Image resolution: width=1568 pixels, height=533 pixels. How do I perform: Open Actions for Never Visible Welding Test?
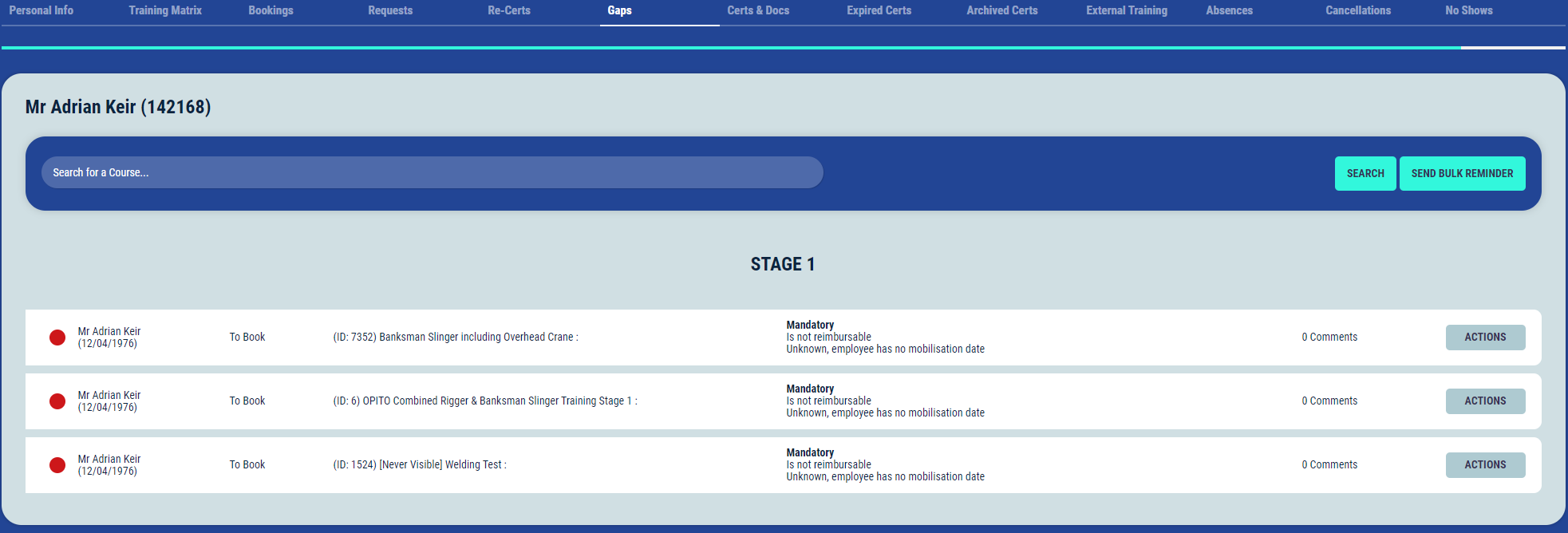point(1484,465)
